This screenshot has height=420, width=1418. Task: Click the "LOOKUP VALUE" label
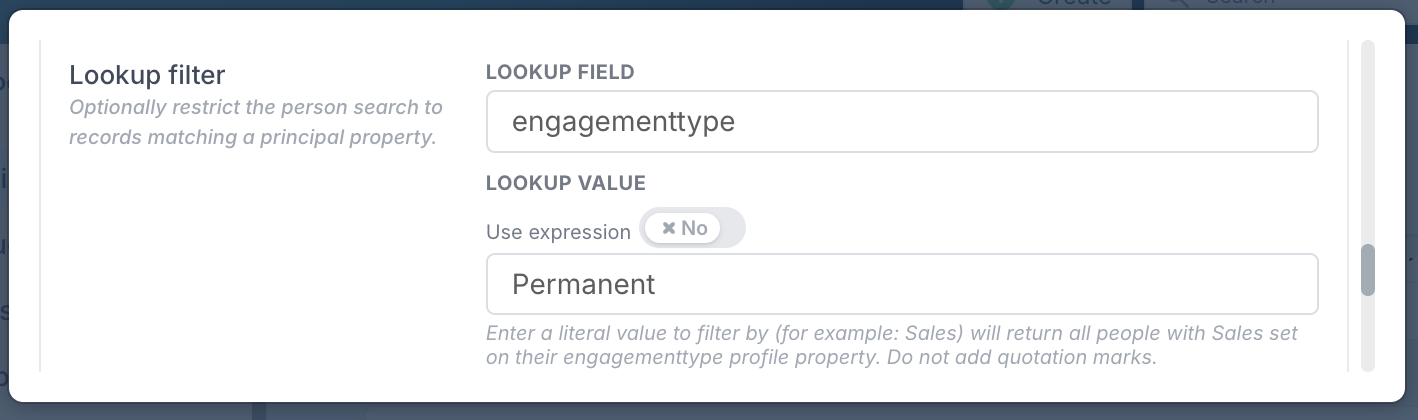pos(565,183)
